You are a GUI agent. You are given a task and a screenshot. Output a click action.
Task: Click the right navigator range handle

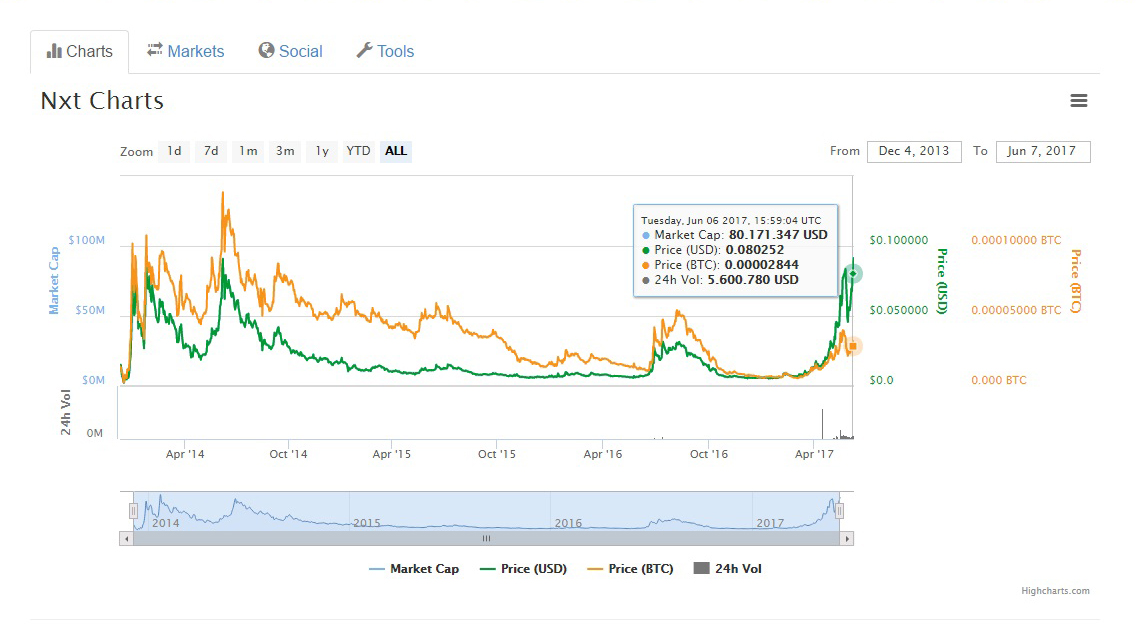coord(839,511)
